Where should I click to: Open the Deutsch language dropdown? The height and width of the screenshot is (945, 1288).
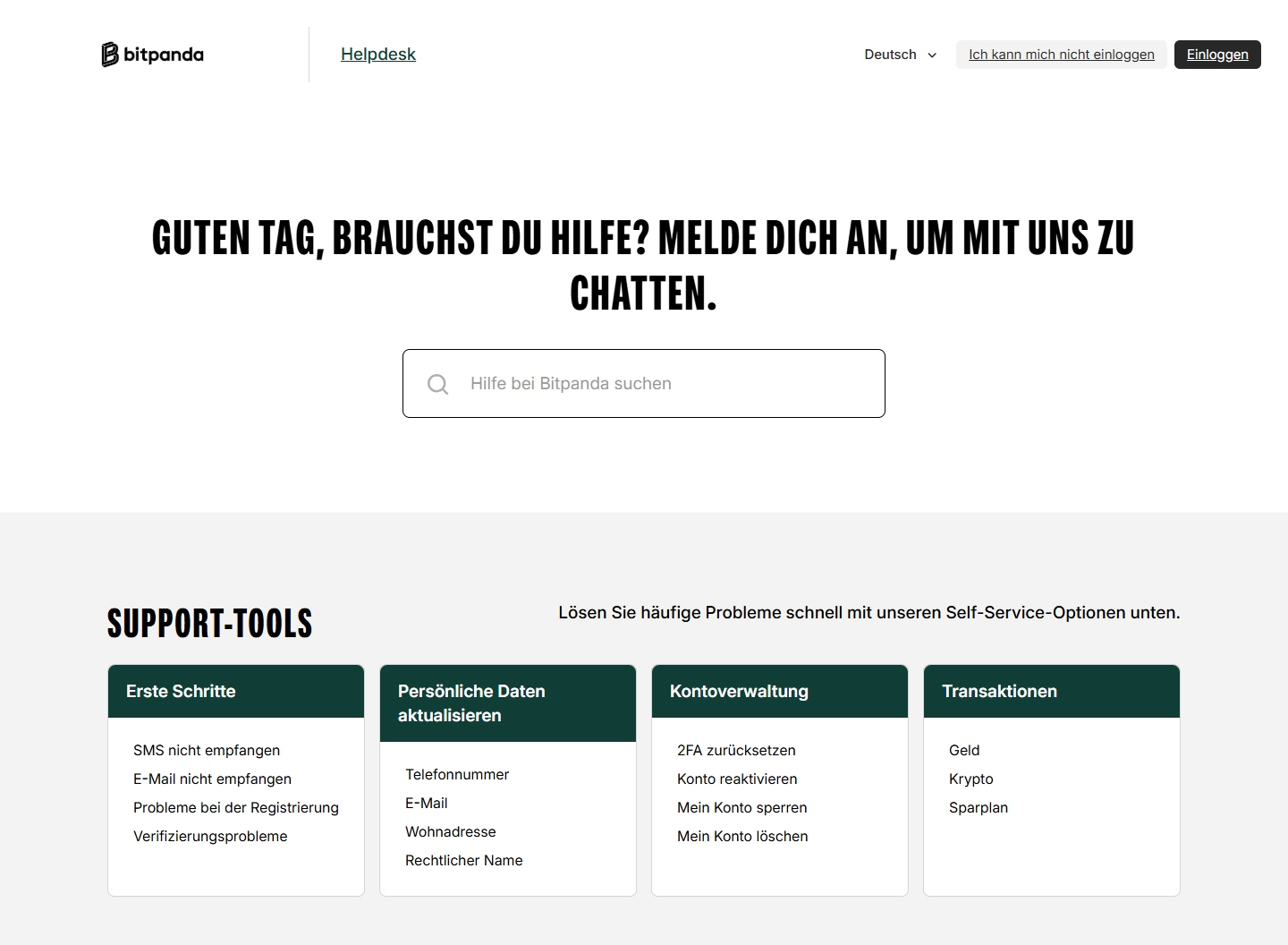coord(900,55)
